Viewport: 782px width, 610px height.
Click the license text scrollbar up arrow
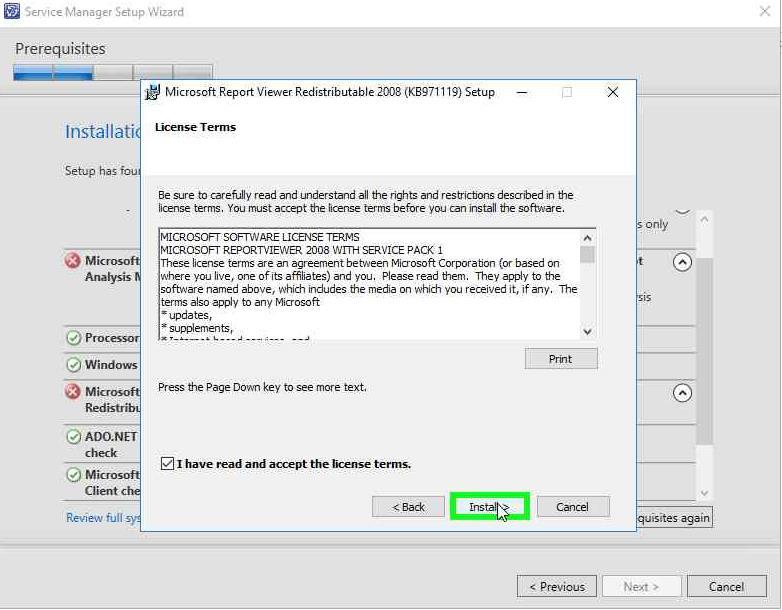pos(587,238)
